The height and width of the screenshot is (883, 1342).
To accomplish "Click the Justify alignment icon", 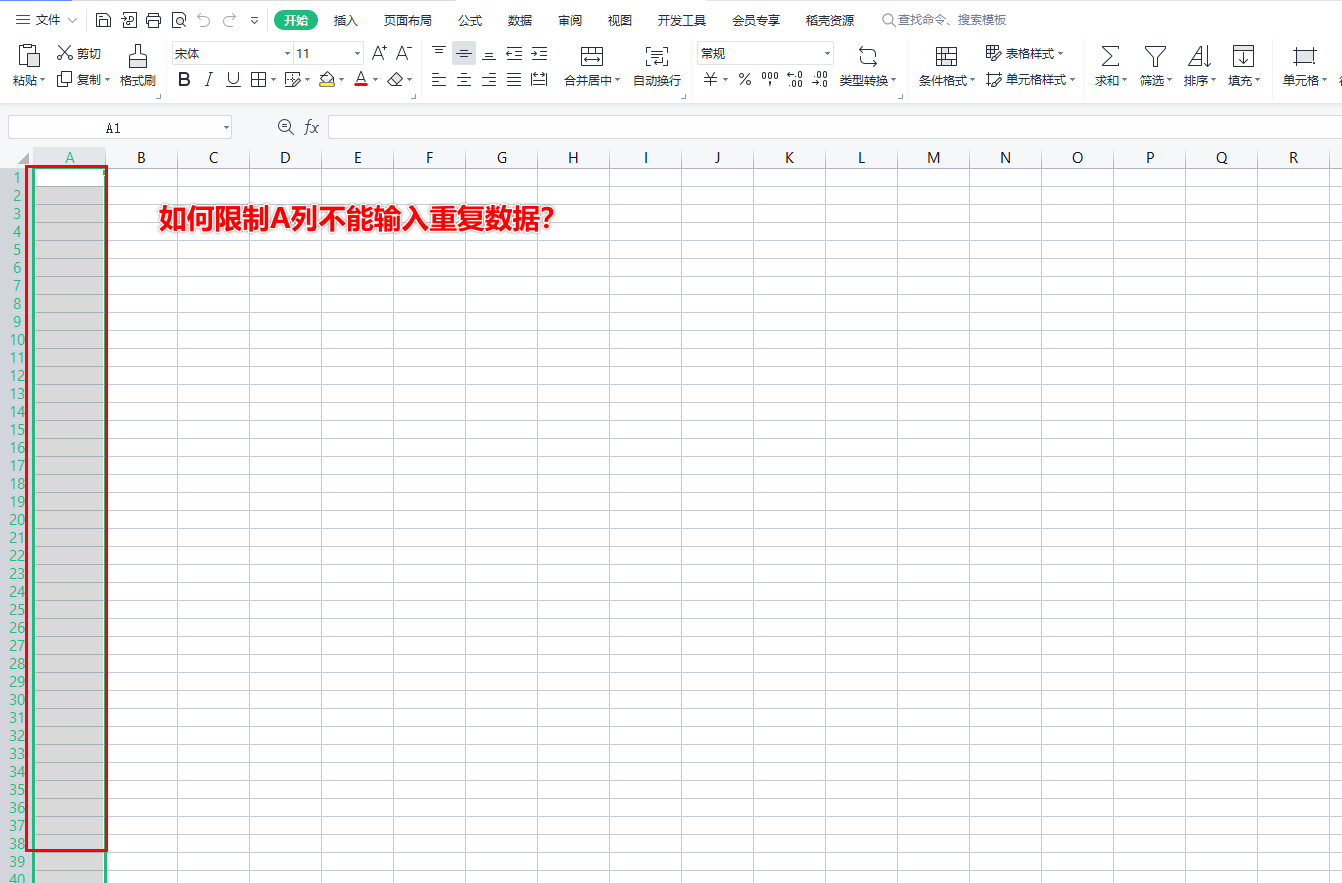I will pyautogui.click(x=514, y=80).
